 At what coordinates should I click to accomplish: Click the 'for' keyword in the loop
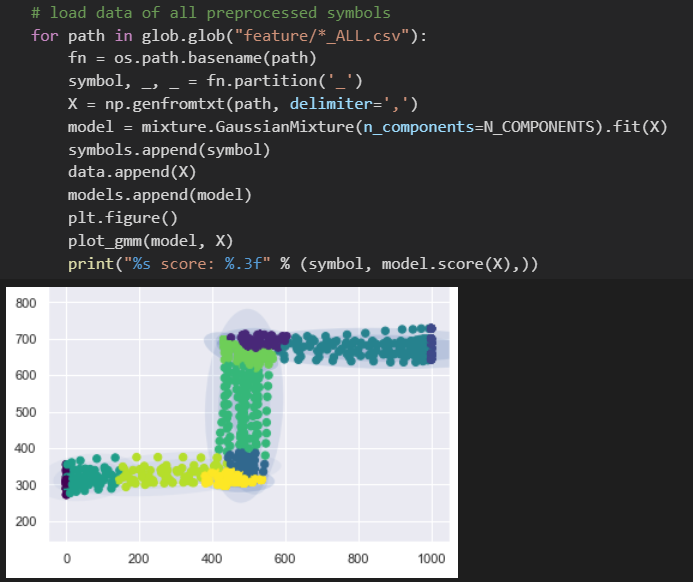pyautogui.click(x=45, y=35)
